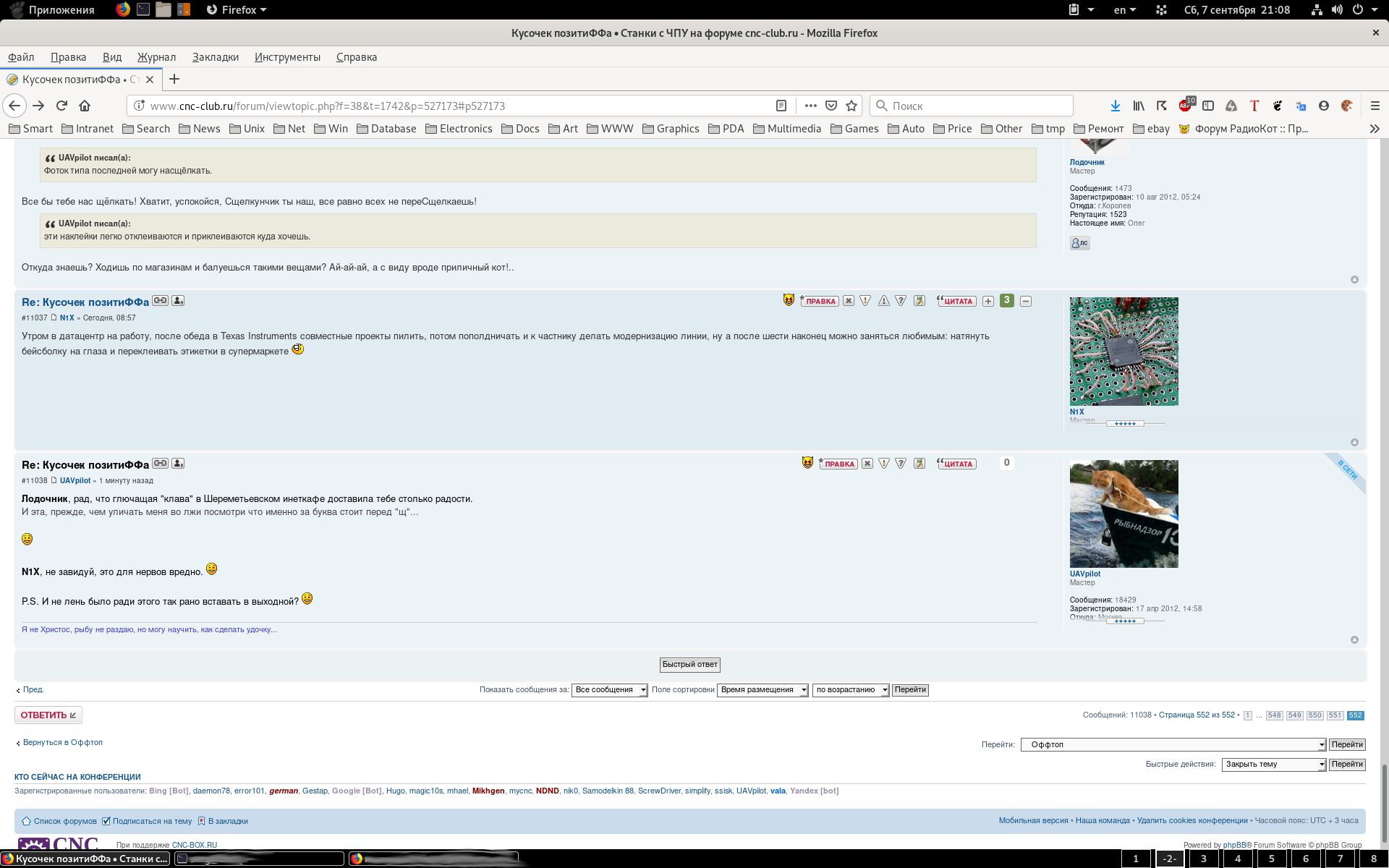1389x868 pixels.
Task: Open the 'Инструменты' menu
Action: point(287,57)
